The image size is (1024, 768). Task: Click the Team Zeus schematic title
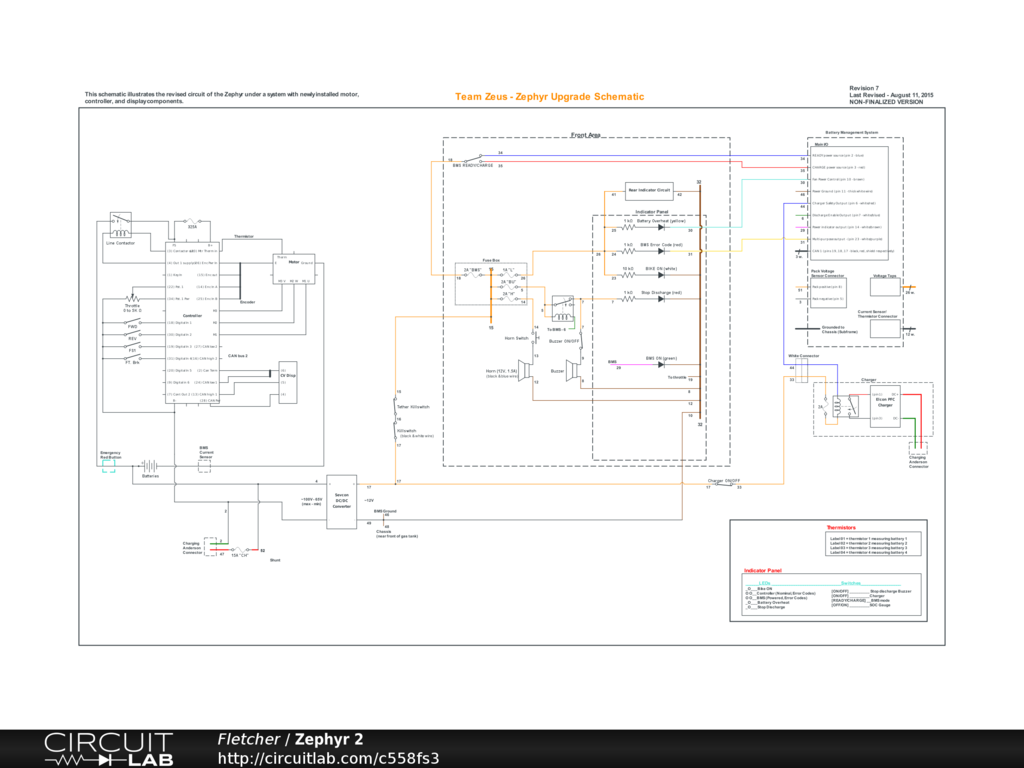coord(549,97)
